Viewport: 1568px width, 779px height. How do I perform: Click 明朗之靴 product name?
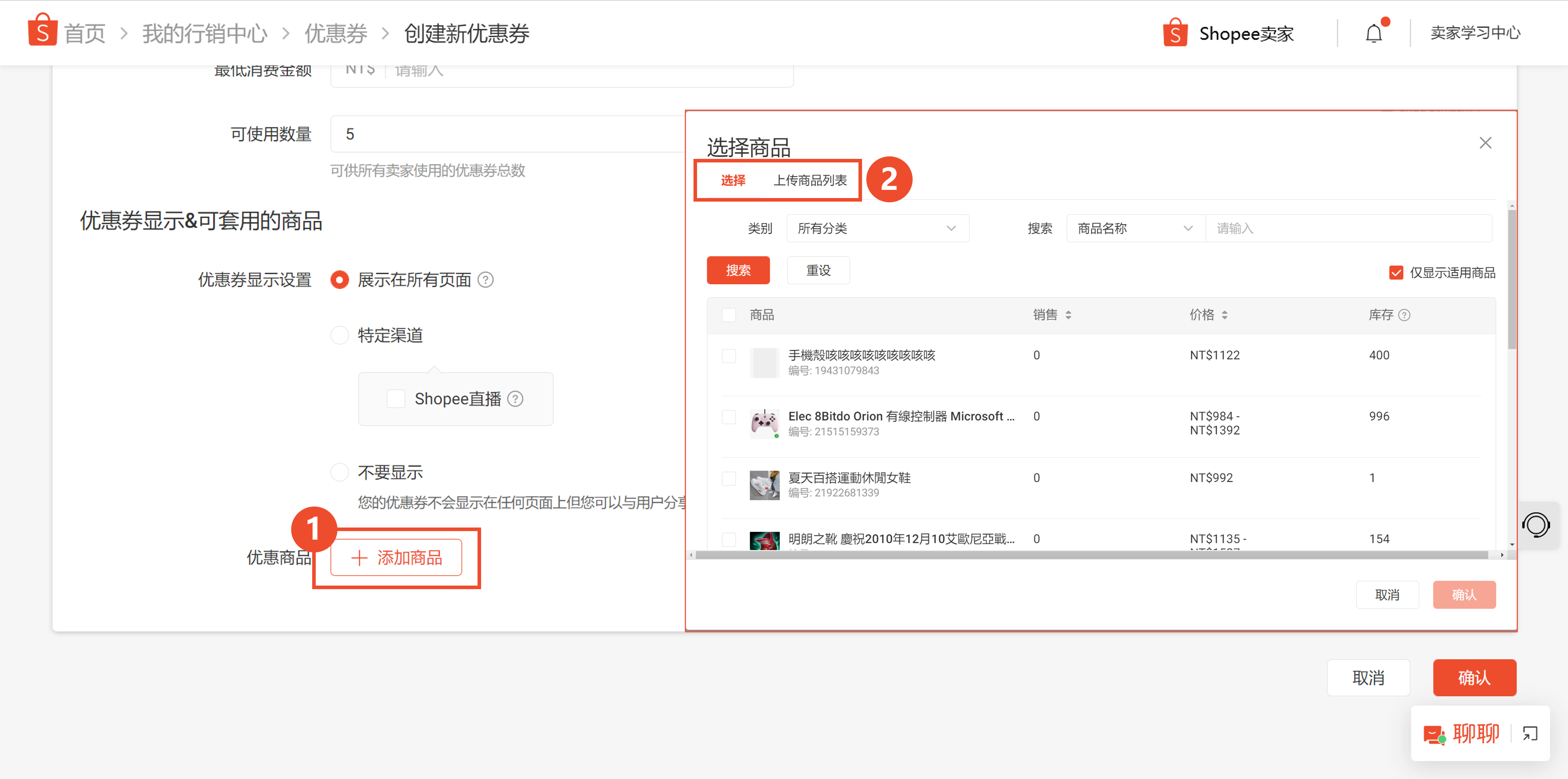(901, 539)
